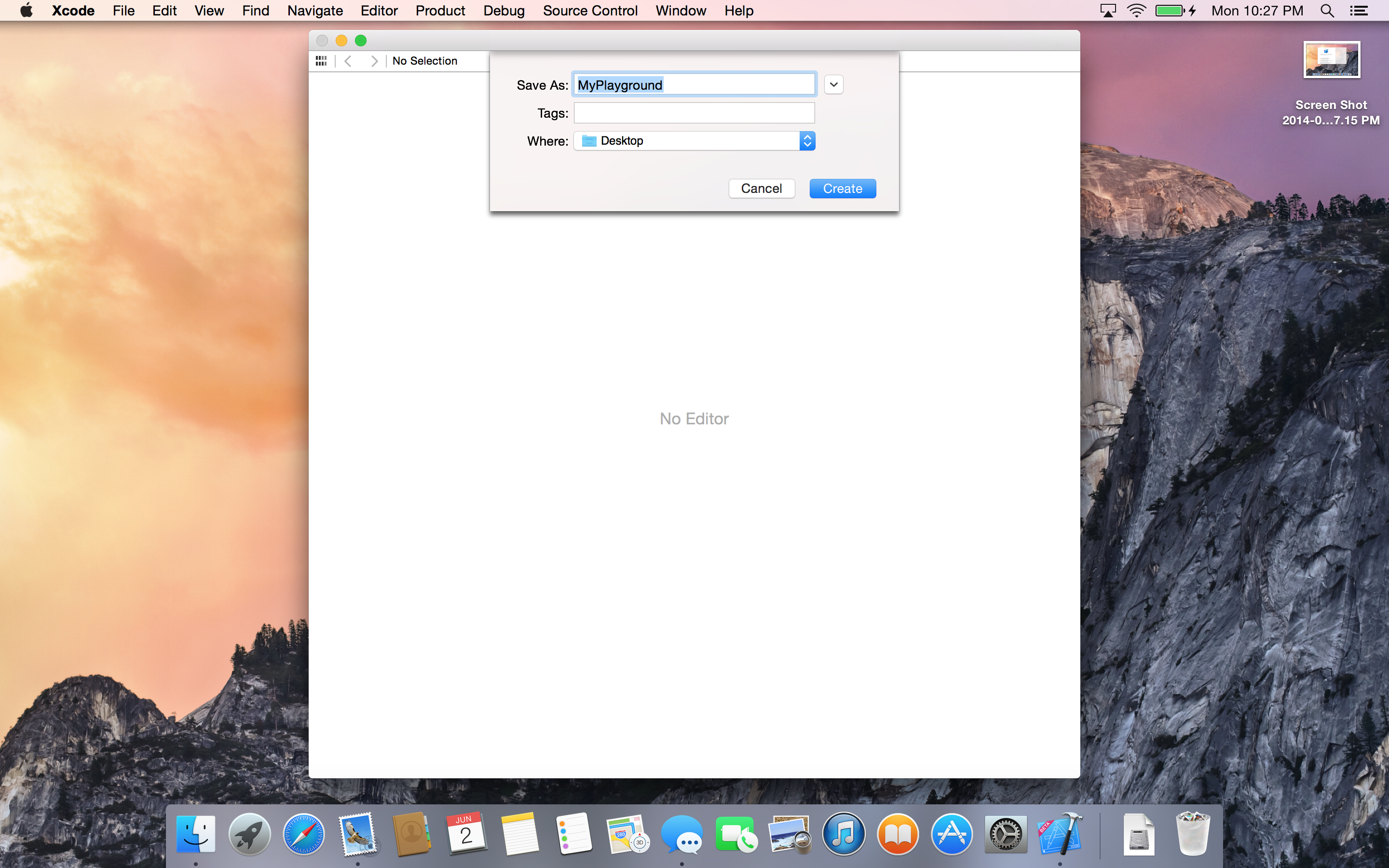Image resolution: width=1389 pixels, height=868 pixels.
Task: Select the Screen Shot desktop thumbnail
Action: pyautogui.click(x=1331, y=60)
